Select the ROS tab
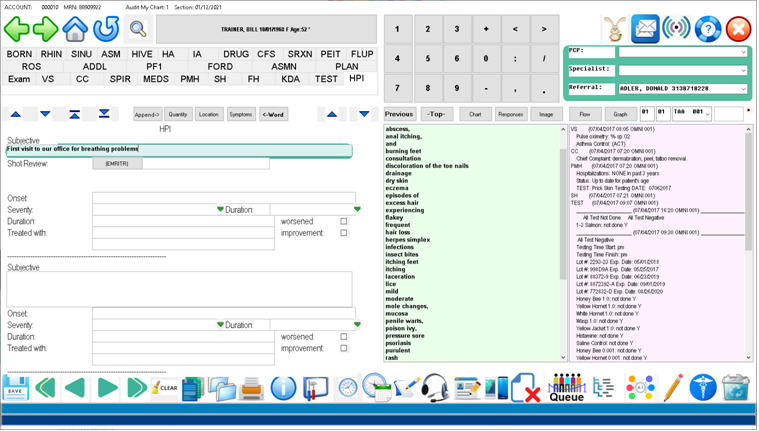 click(31, 67)
